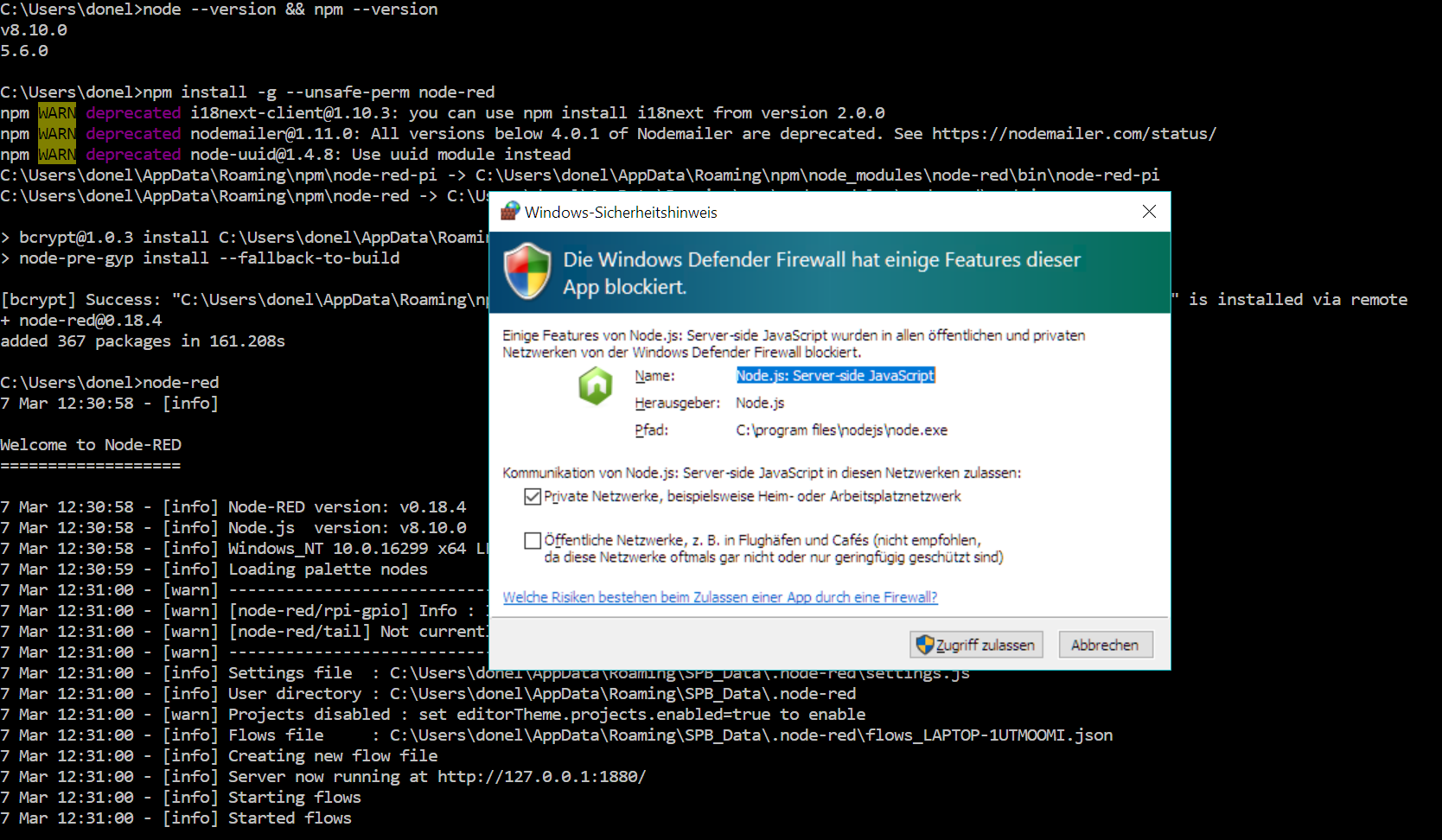The image size is (1442, 840).
Task: Click the 'Started flows' terminal line
Action: (x=176, y=818)
